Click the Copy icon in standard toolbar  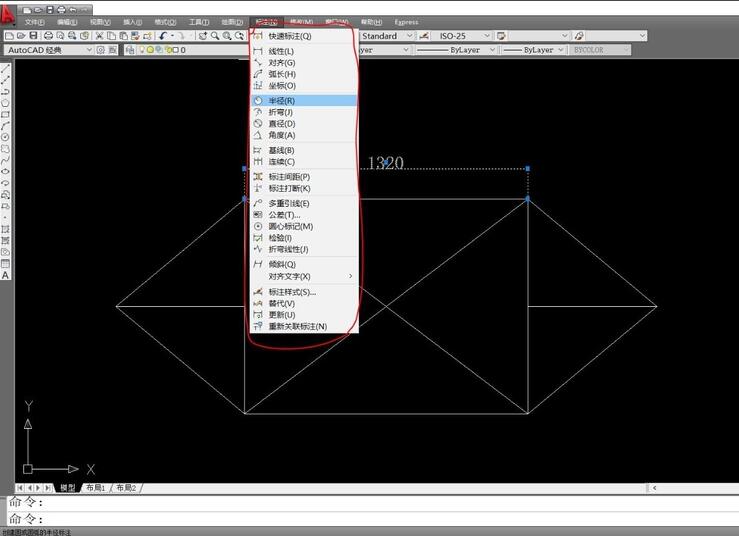point(111,36)
